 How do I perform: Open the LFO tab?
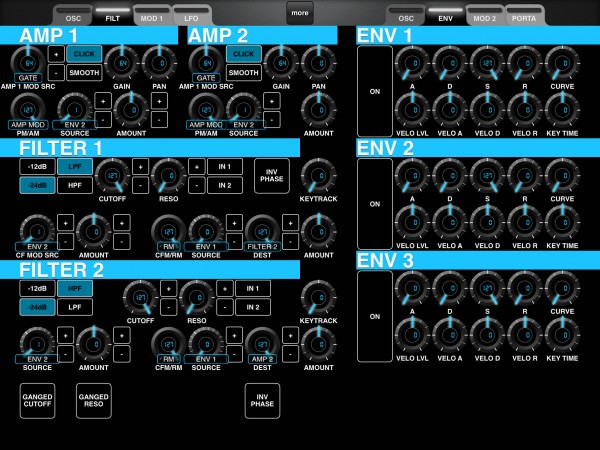point(191,15)
